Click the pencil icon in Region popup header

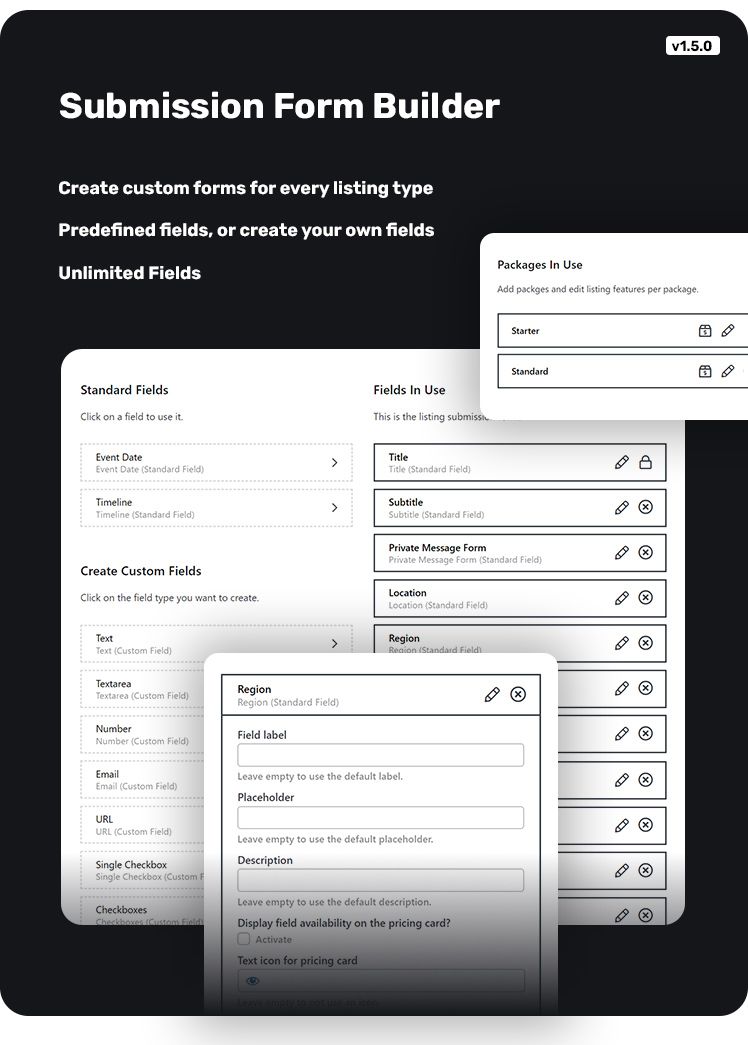pos(492,694)
